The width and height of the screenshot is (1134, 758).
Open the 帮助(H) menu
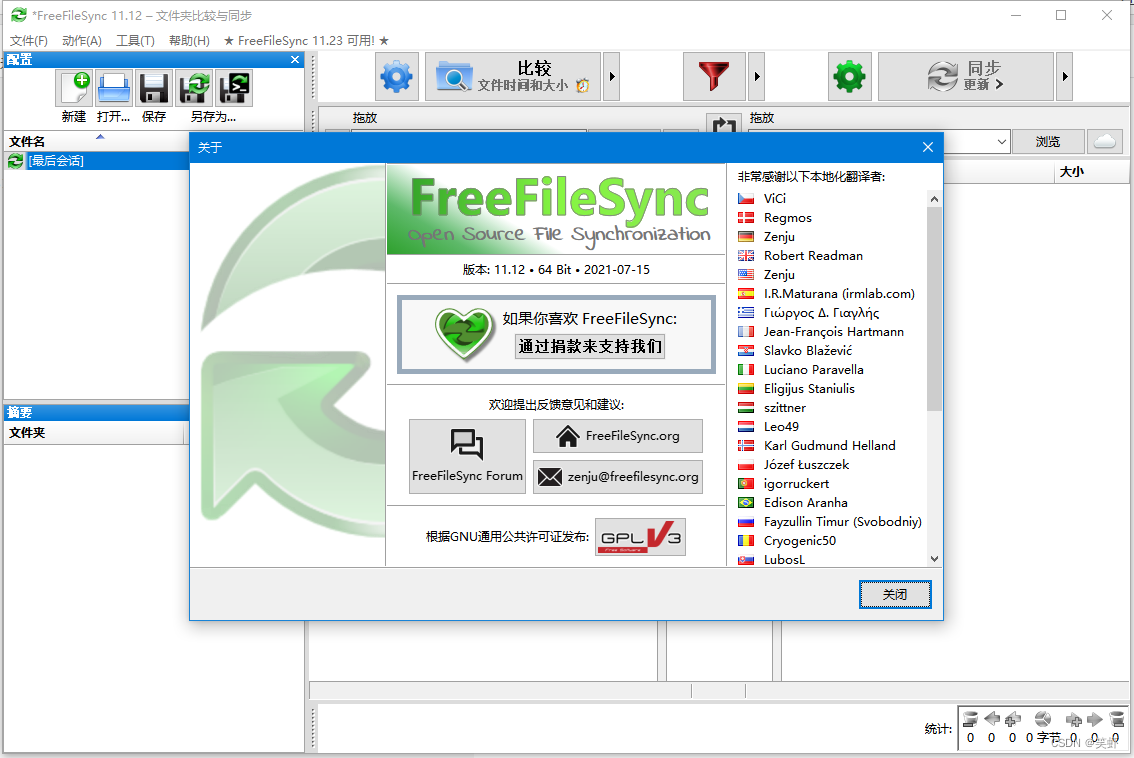(189, 41)
